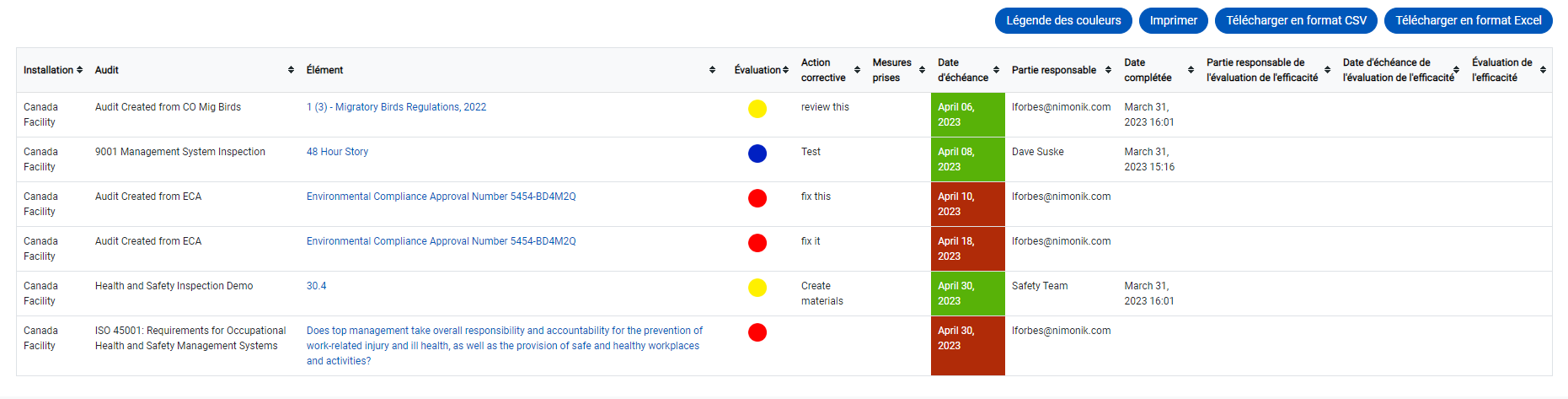
Task: Click red evaluation dot for ISO 45001 row
Action: [x=757, y=332]
